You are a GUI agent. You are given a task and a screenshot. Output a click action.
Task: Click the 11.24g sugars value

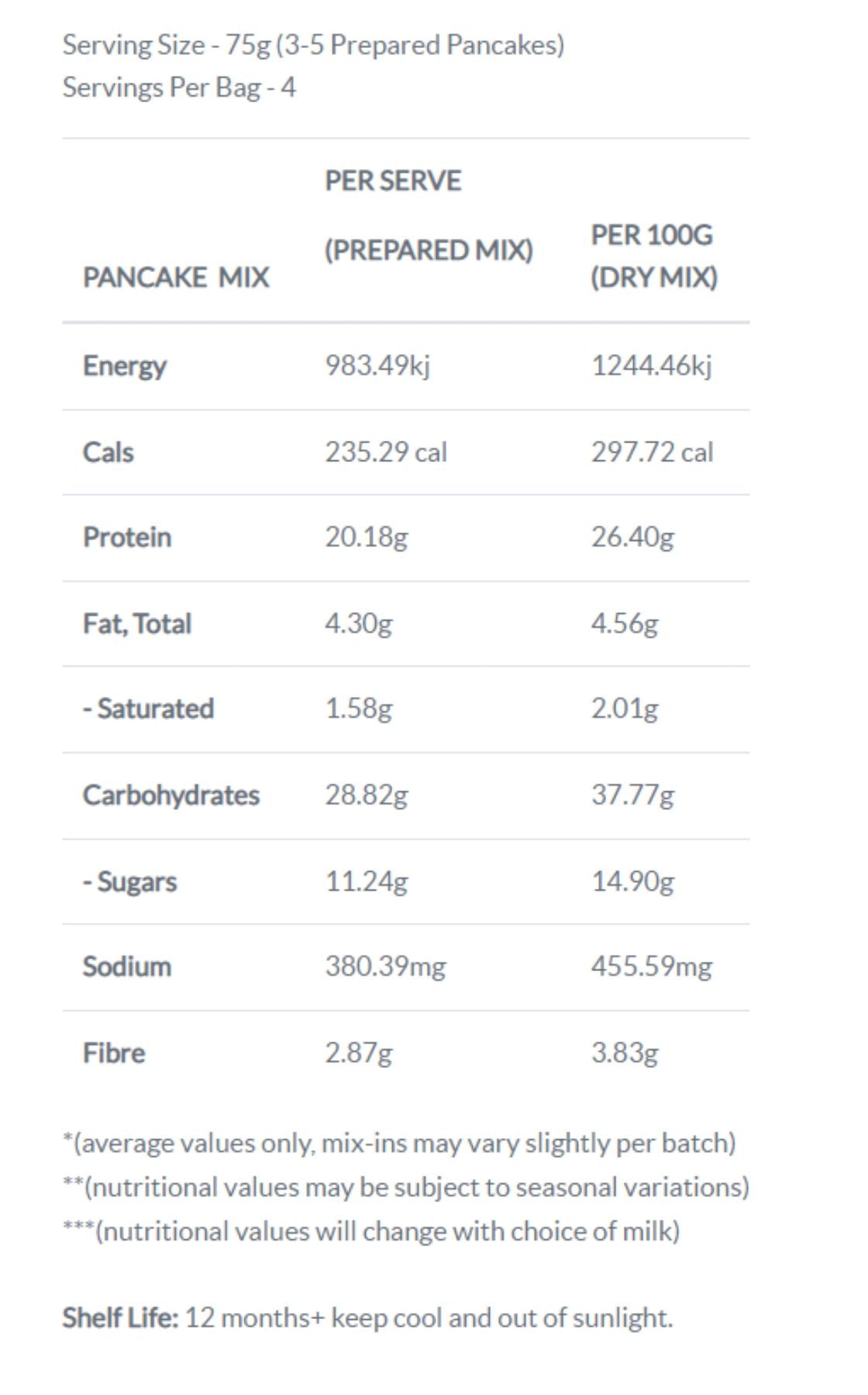[x=366, y=882]
